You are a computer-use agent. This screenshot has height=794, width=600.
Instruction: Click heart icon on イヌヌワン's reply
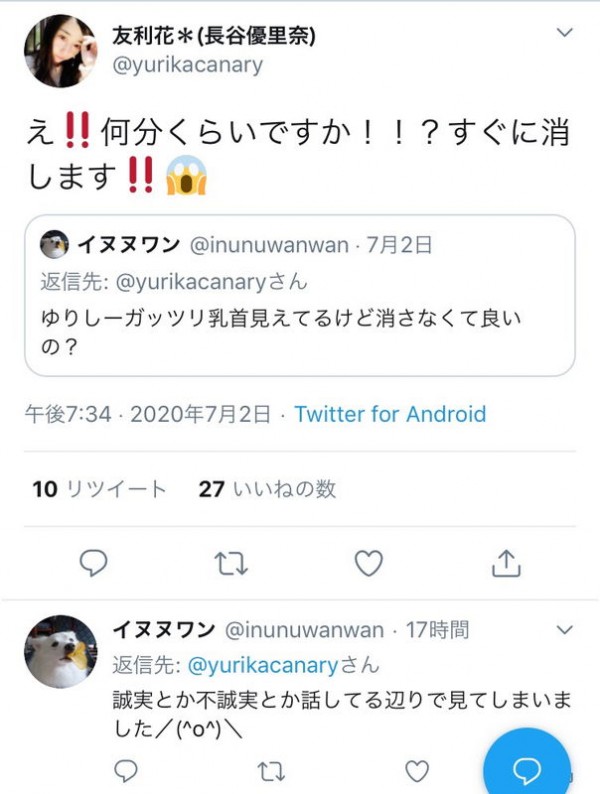pos(417,771)
